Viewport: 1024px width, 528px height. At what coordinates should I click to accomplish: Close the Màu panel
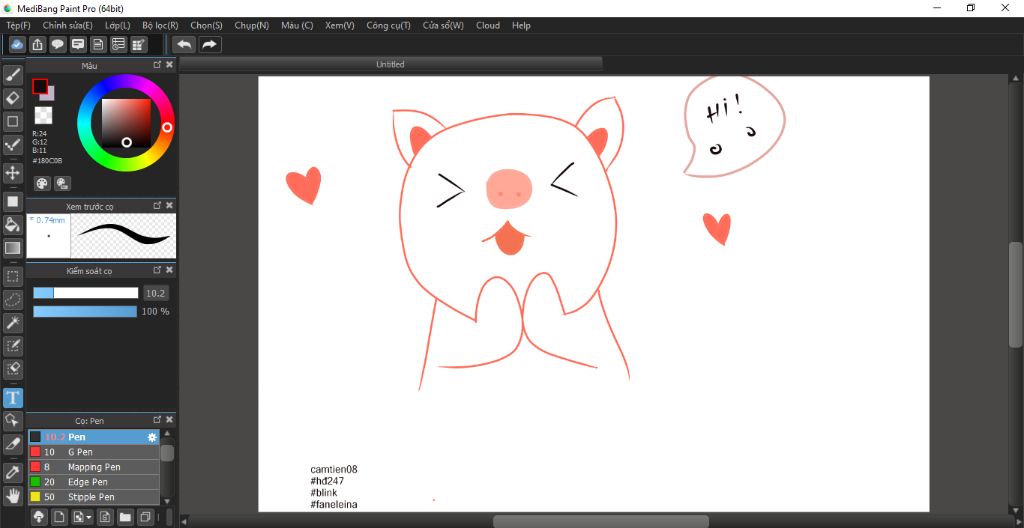point(169,65)
